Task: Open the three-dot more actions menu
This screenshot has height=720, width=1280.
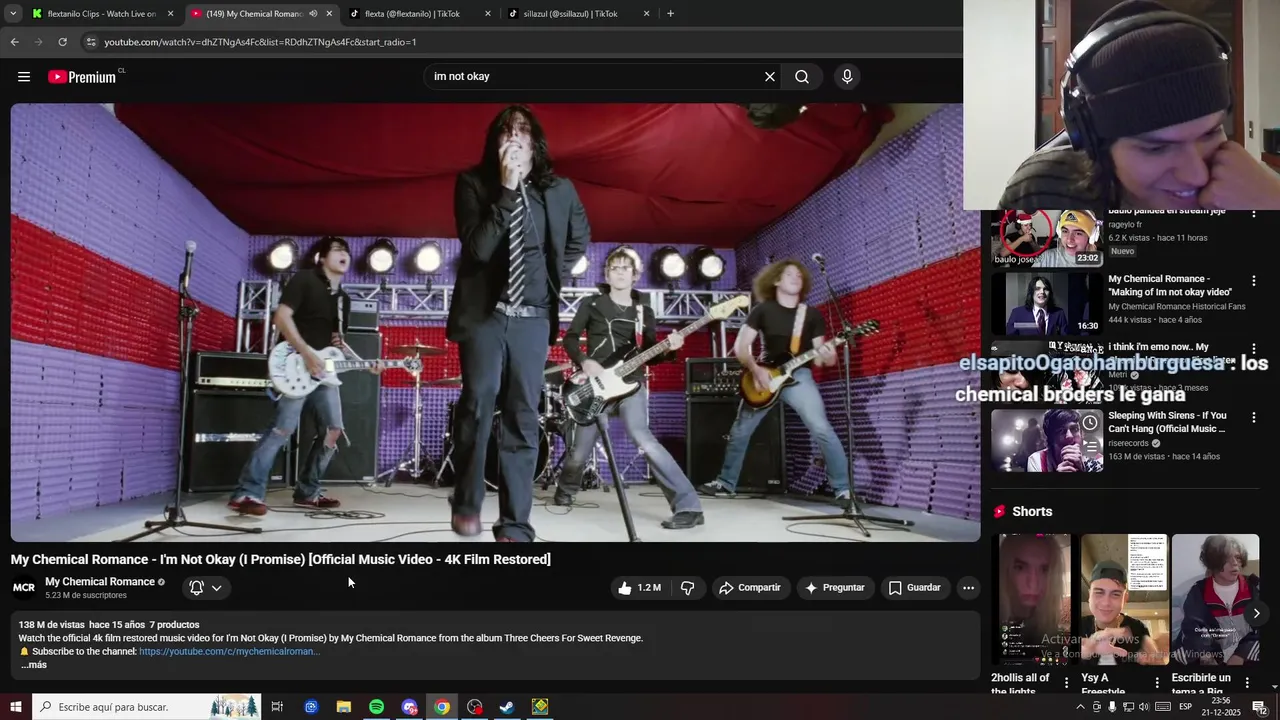Action: pyautogui.click(x=968, y=588)
